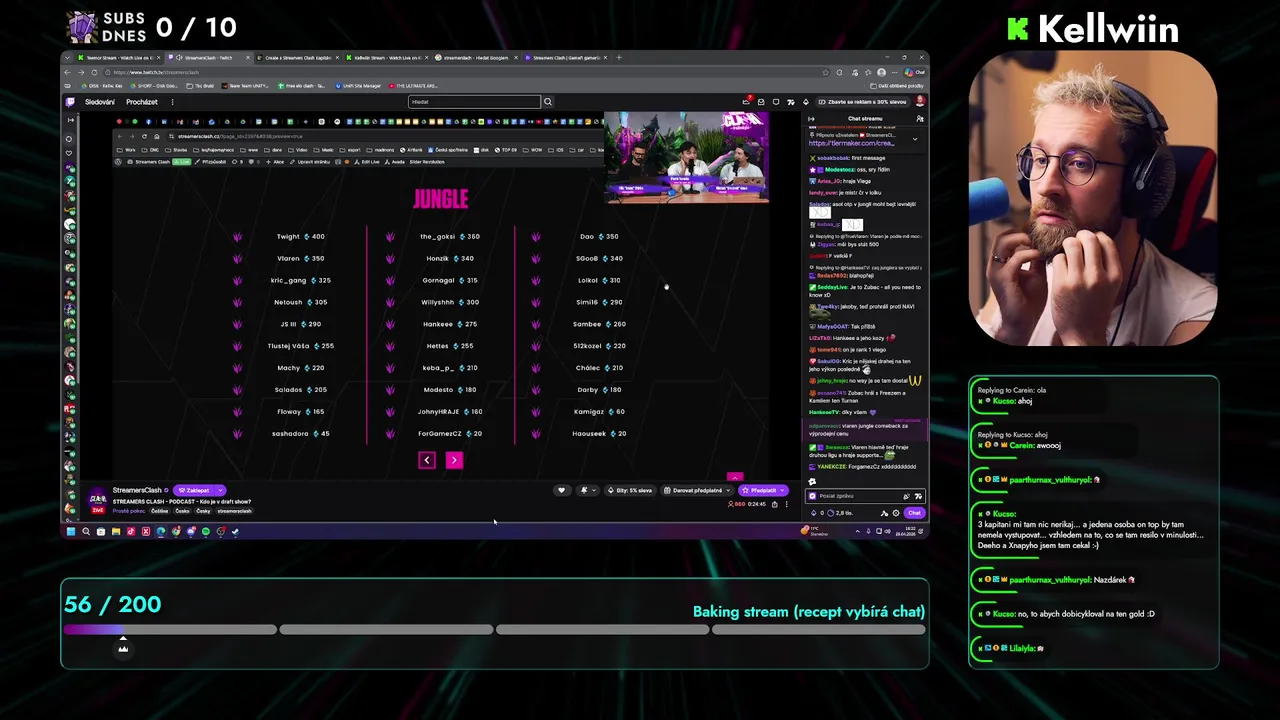
Task: Select Twight 400 in Jungle list
Action: pos(300,237)
